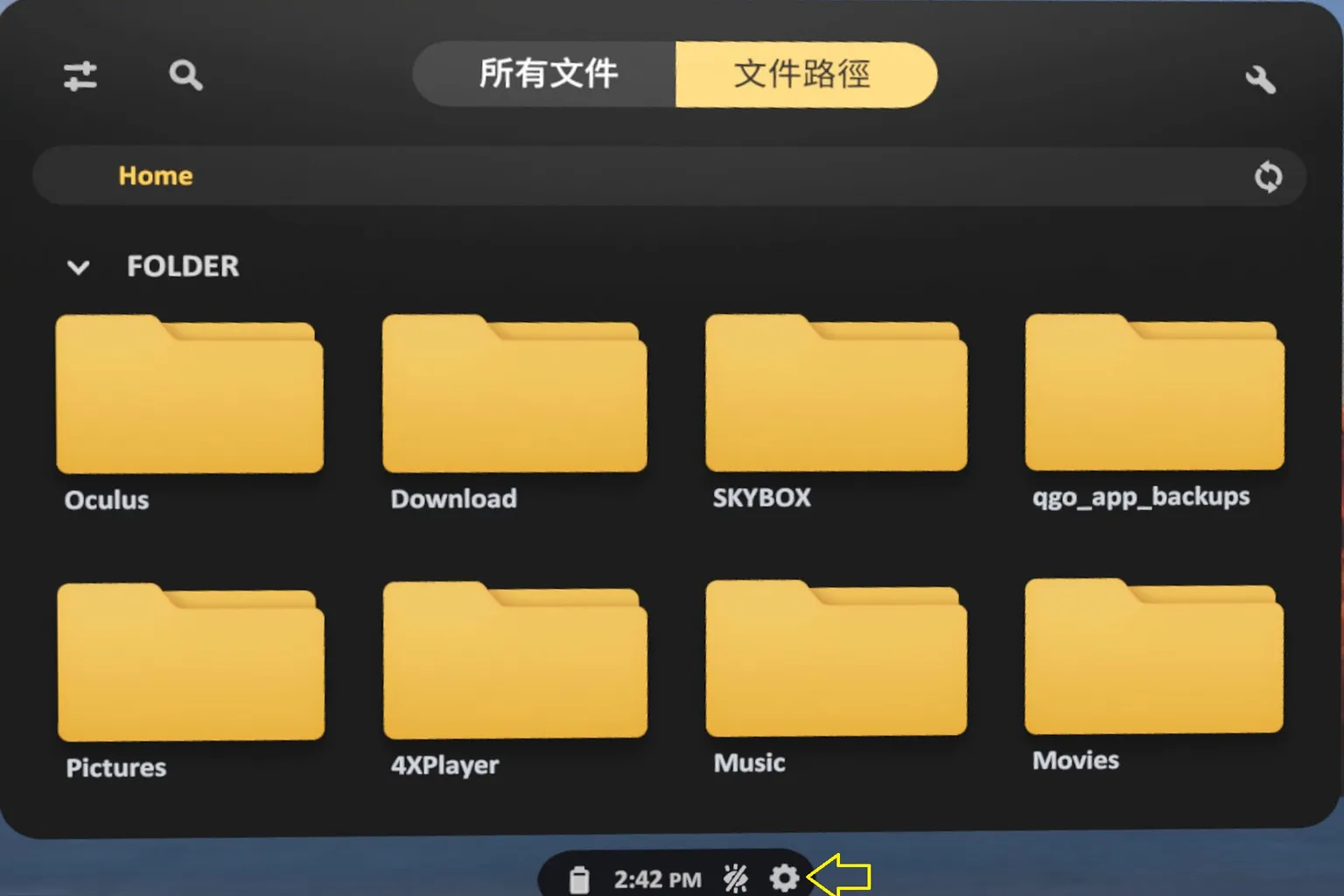Switch to the 所有文件 tab
The image size is (1344, 896).
point(544,74)
